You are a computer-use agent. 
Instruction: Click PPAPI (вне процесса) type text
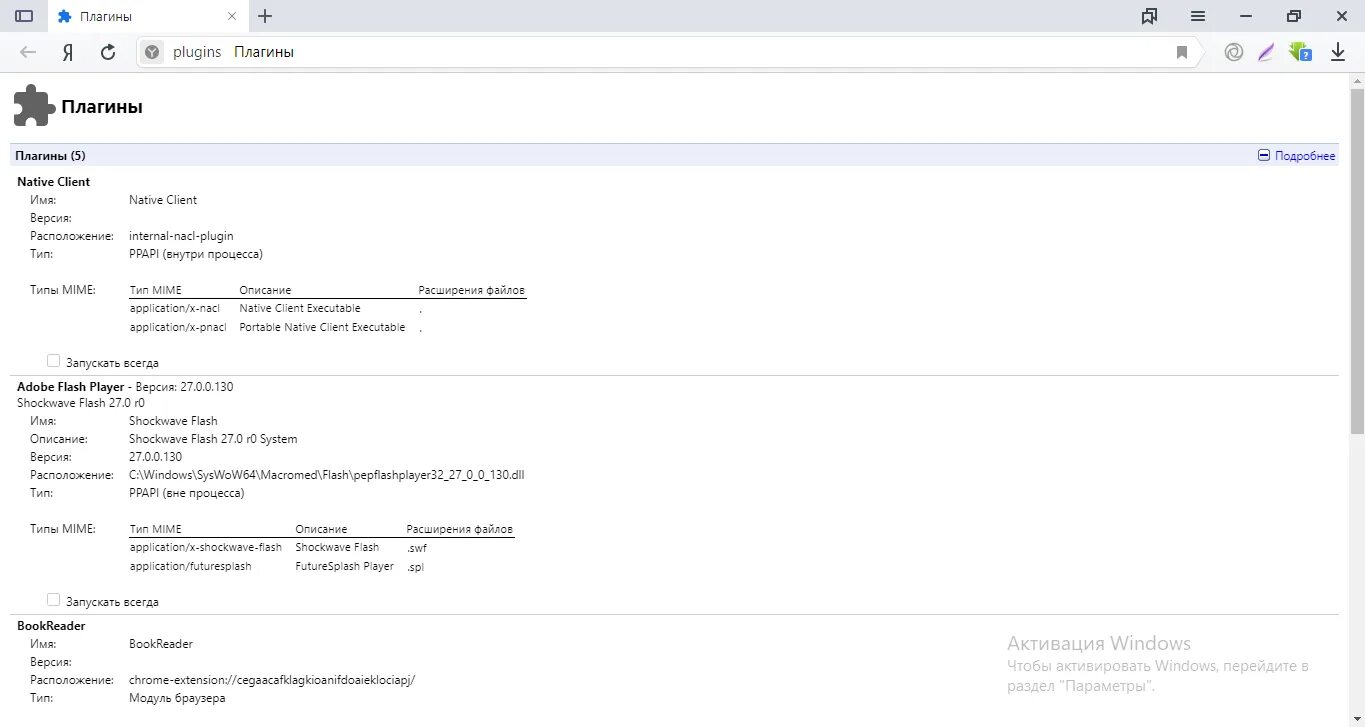pos(187,493)
